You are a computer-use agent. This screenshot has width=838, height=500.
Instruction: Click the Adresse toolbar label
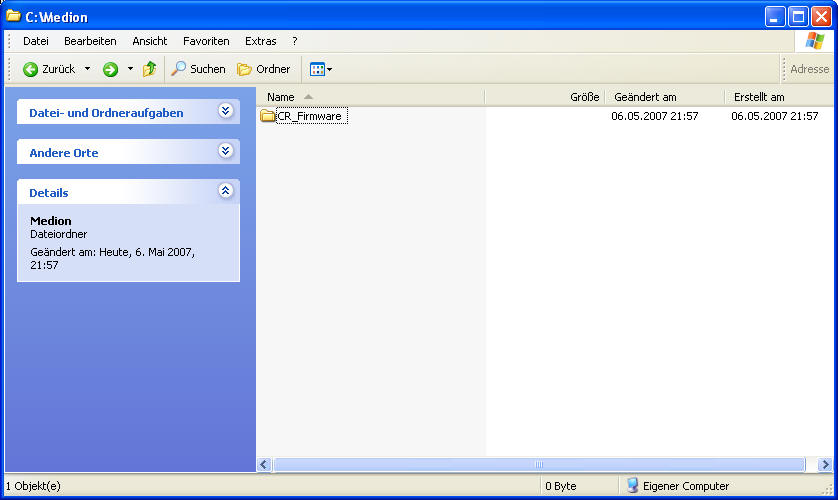click(810, 69)
